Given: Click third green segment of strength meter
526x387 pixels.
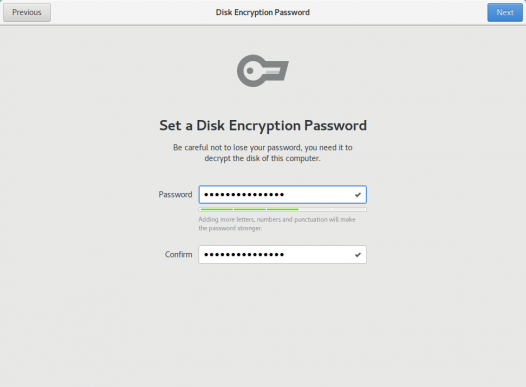Looking at the screenshot, I should click(283, 210).
